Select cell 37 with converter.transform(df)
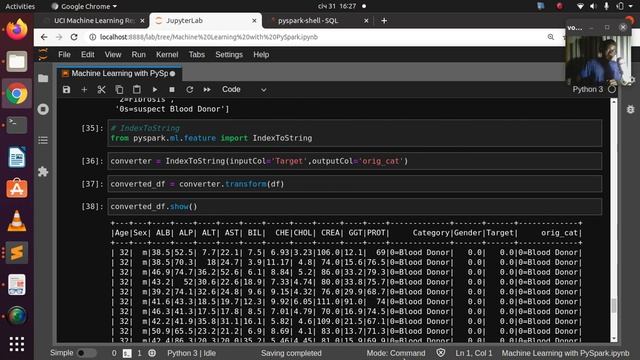Viewport: 640px width, 360px height. click(x=355, y=184)
